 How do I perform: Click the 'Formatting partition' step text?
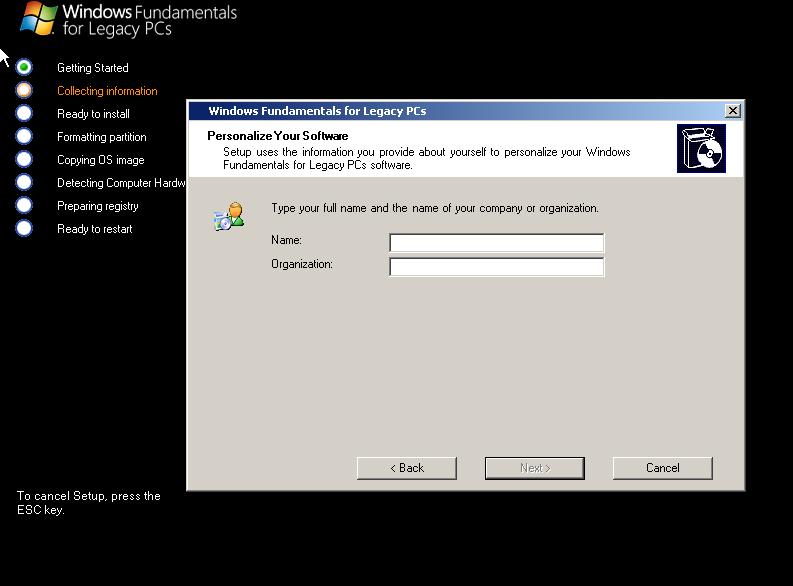102,137
